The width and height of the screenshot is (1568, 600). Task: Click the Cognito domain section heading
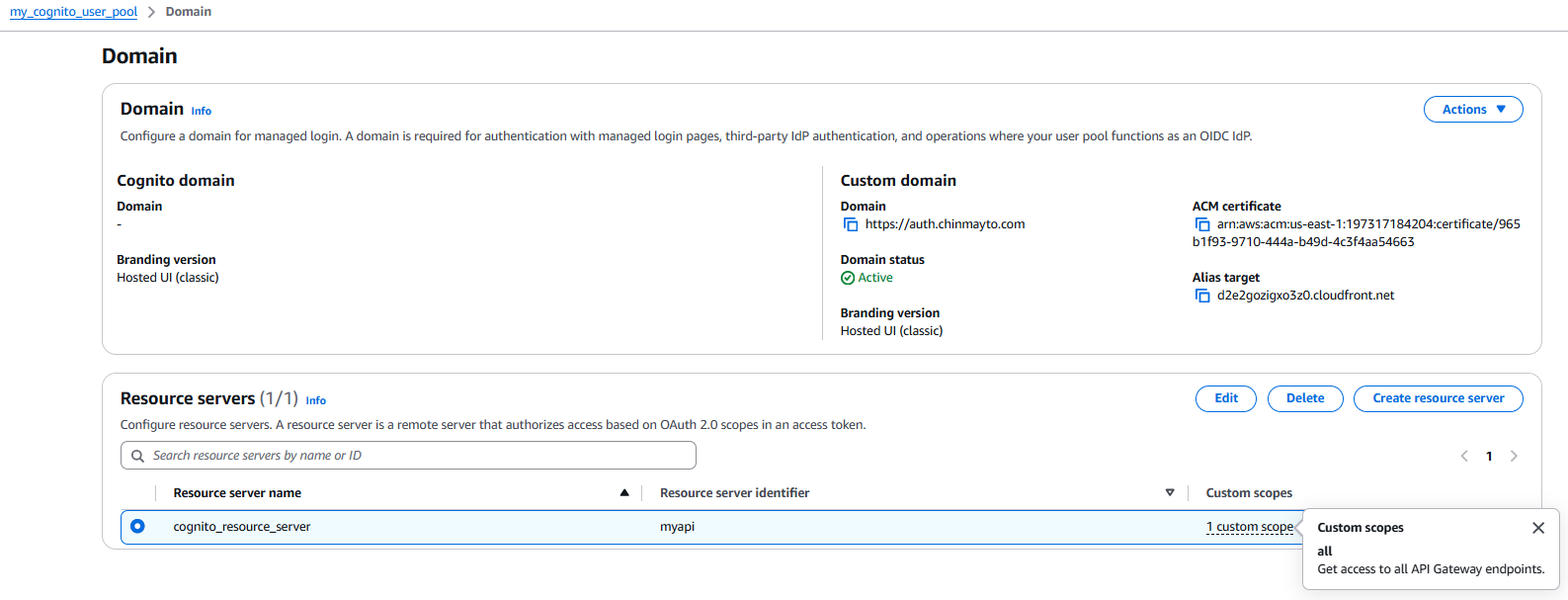point(176,181)
